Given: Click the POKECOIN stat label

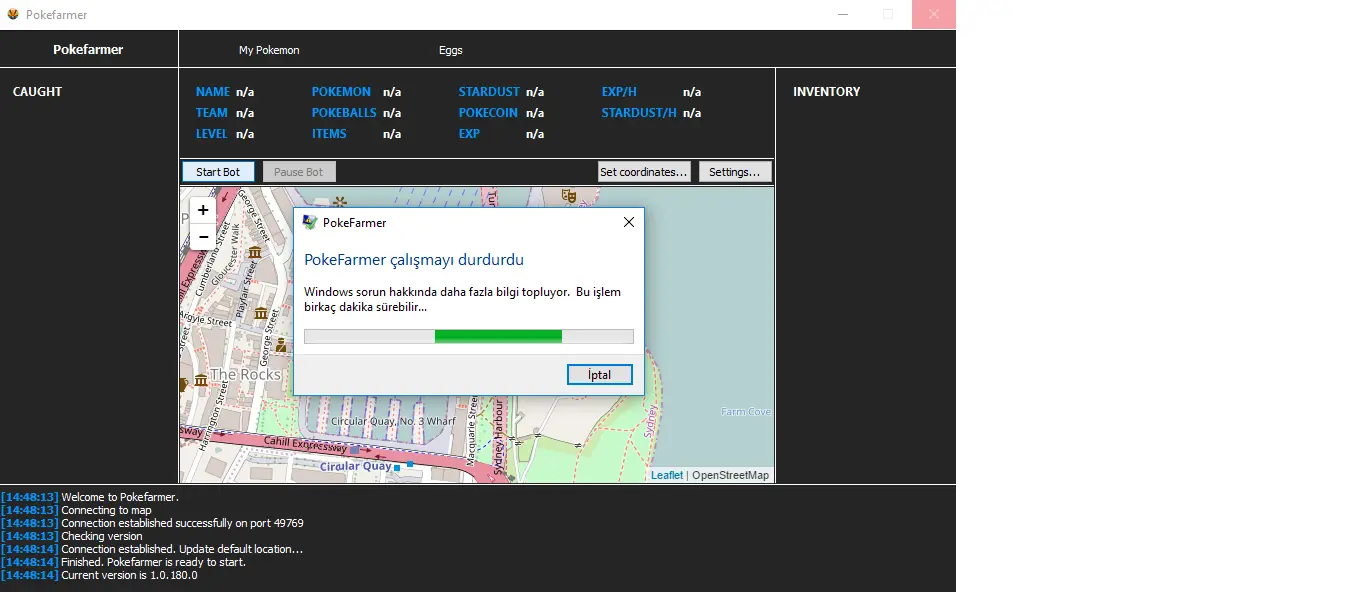Looking at the screenshot, I should (488, 112).
